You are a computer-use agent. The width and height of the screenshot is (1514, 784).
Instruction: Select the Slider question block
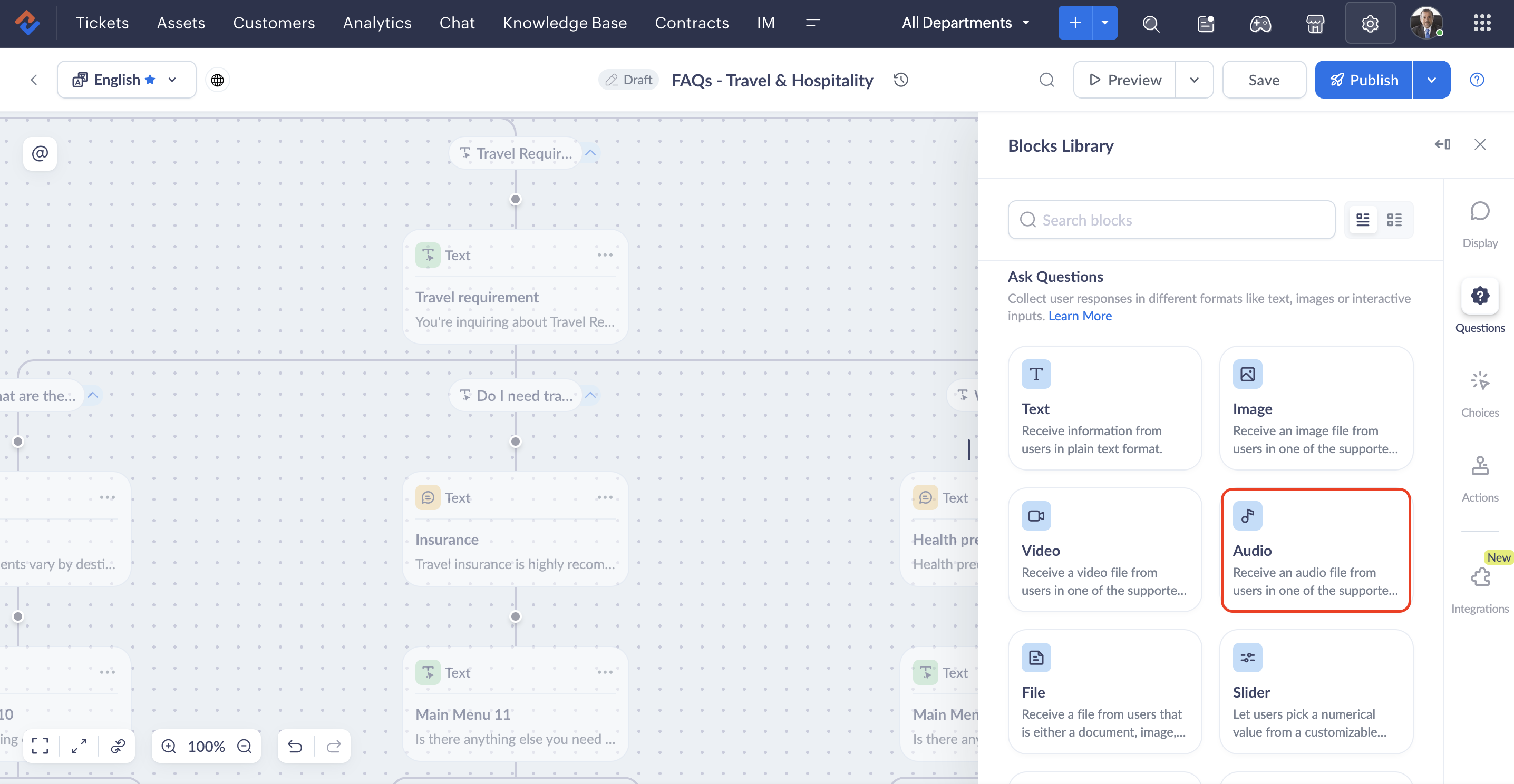(1315, 691)
